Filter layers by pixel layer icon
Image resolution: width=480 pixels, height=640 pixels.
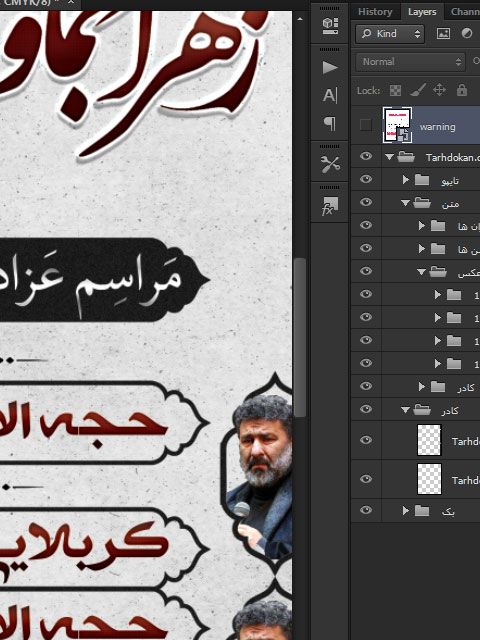443,33
